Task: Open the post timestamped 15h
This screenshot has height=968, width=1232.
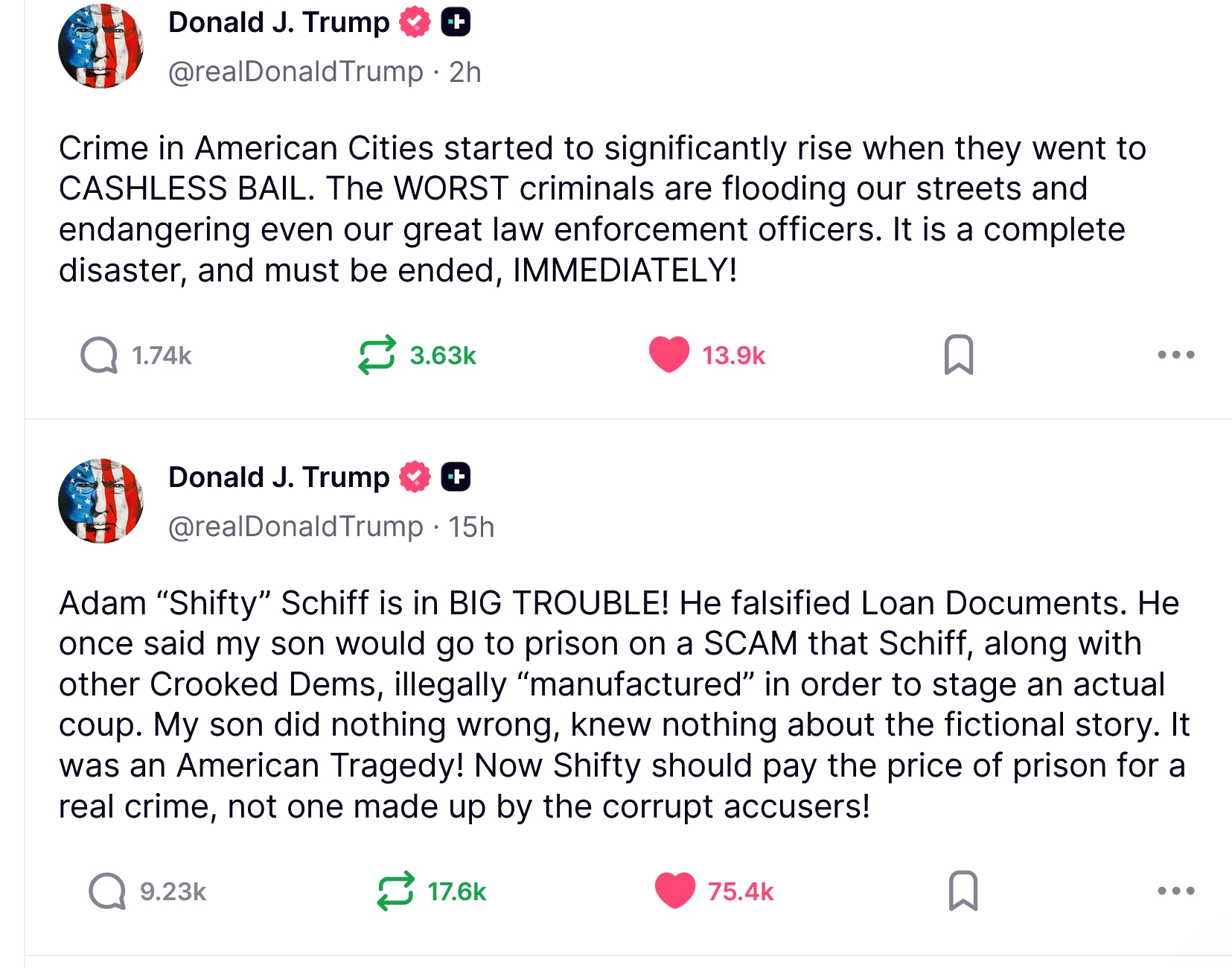Action: [471, 527]
